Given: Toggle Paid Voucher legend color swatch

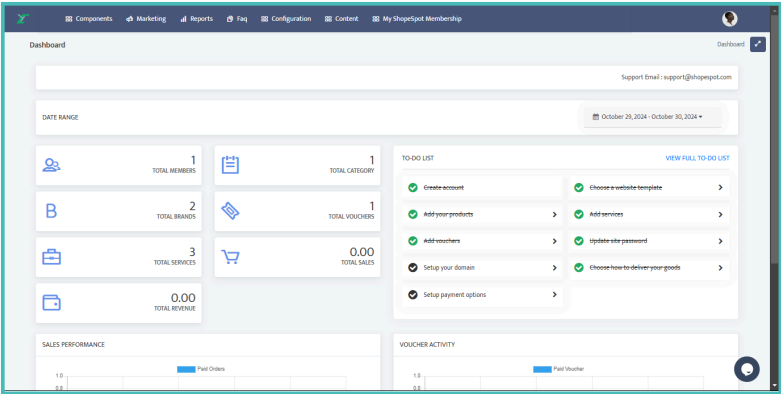Looking at the screenshot, I should coord(542,370).
